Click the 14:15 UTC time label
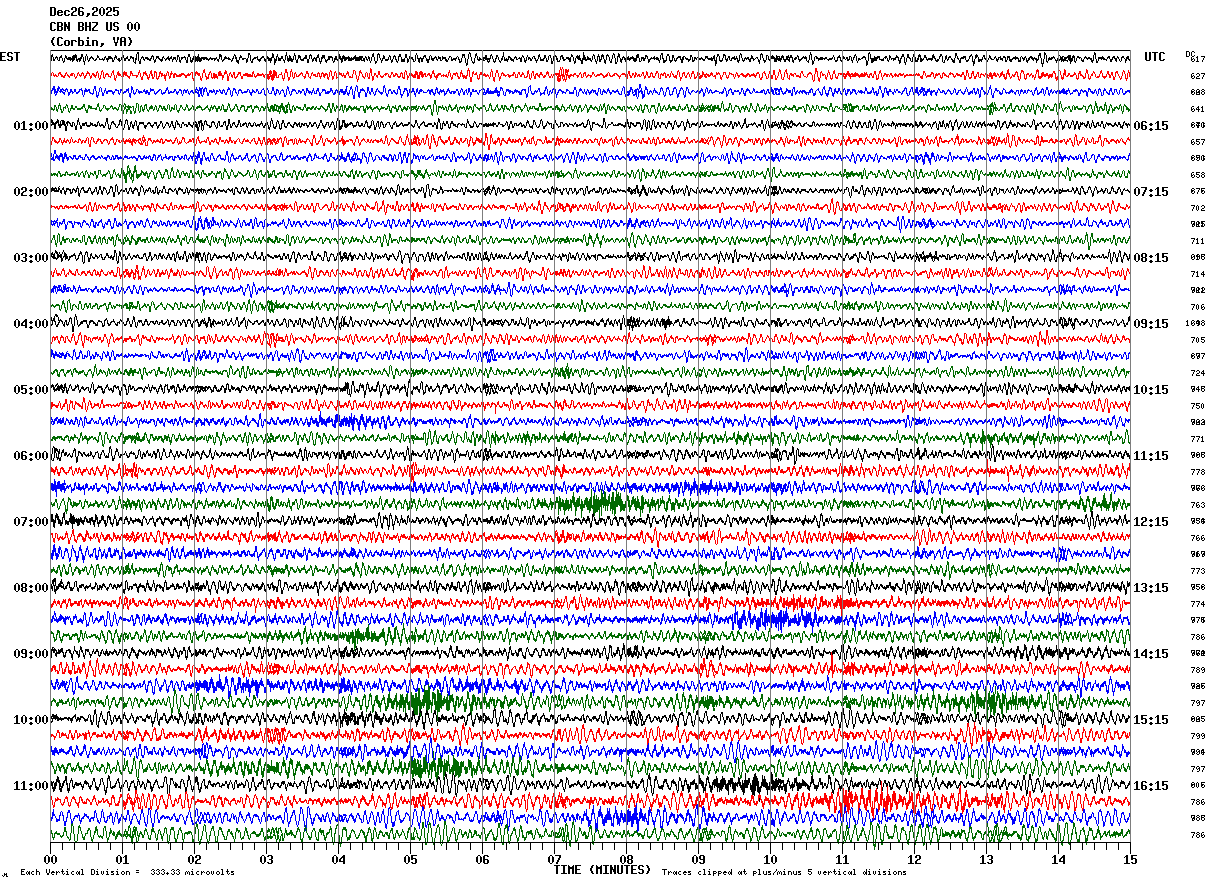The image size is (1210, 886). (1152, 654)
